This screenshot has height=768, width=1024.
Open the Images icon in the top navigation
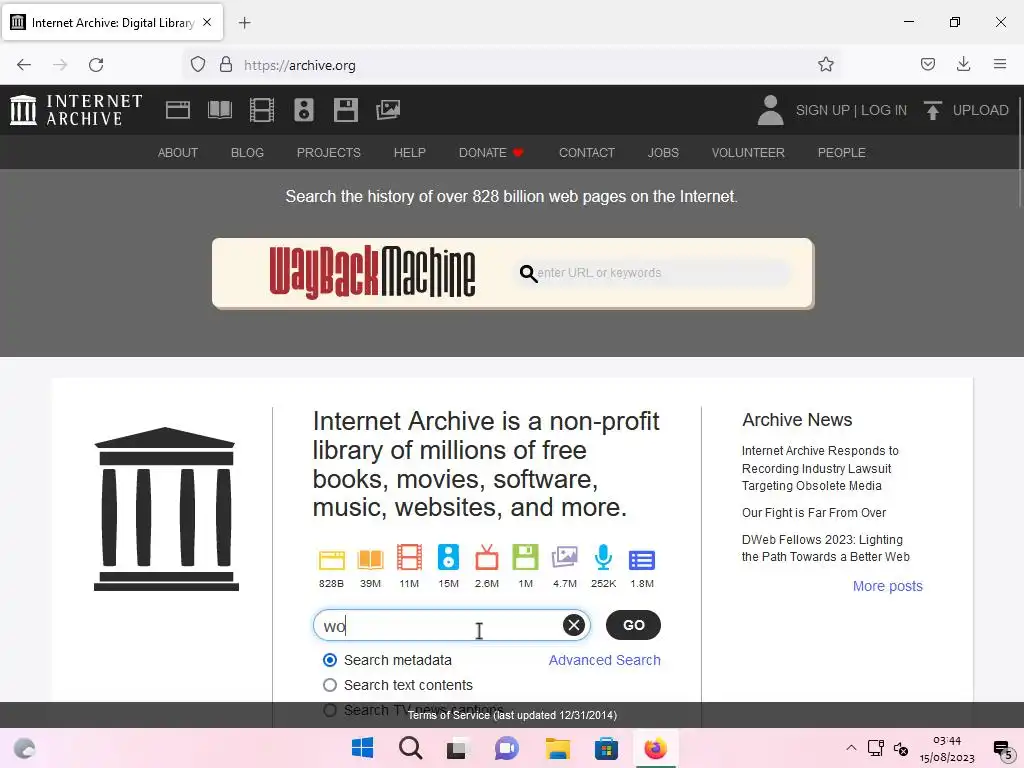pos(388,110)
